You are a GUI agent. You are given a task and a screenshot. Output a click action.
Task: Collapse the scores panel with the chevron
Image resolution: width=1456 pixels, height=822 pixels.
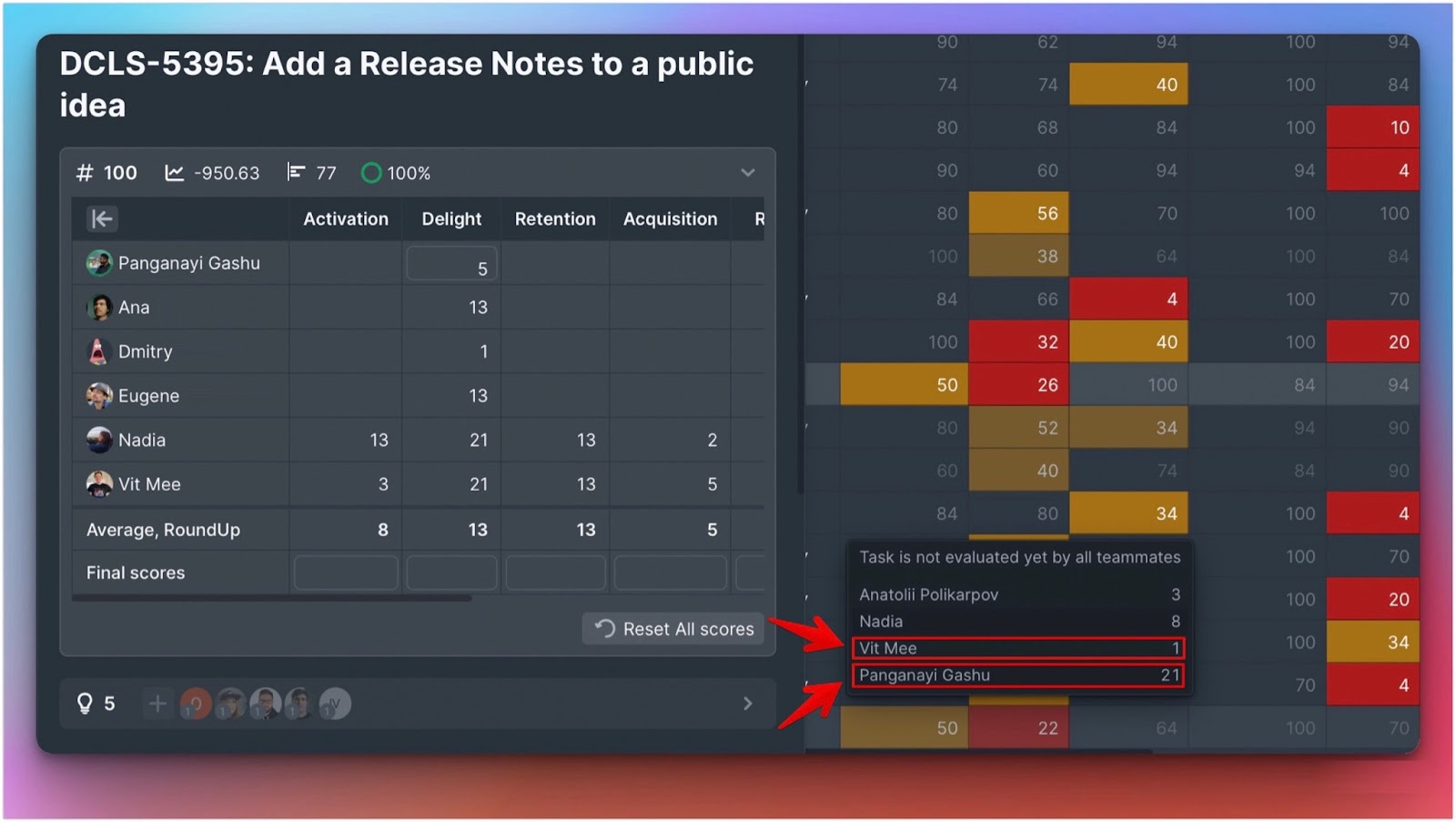pyautogui.click(x=747, y=173)
